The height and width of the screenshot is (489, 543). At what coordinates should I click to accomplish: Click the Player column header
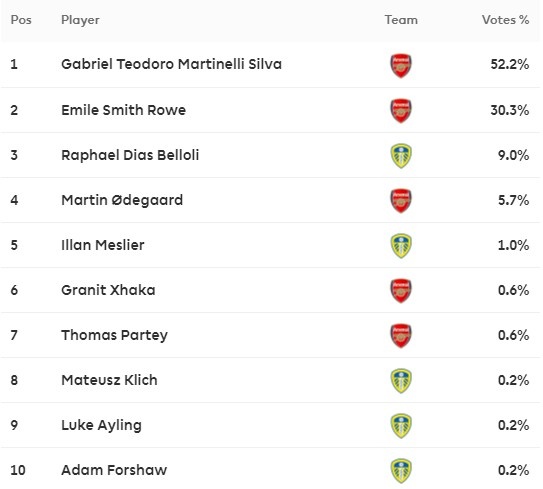[80, 20]
